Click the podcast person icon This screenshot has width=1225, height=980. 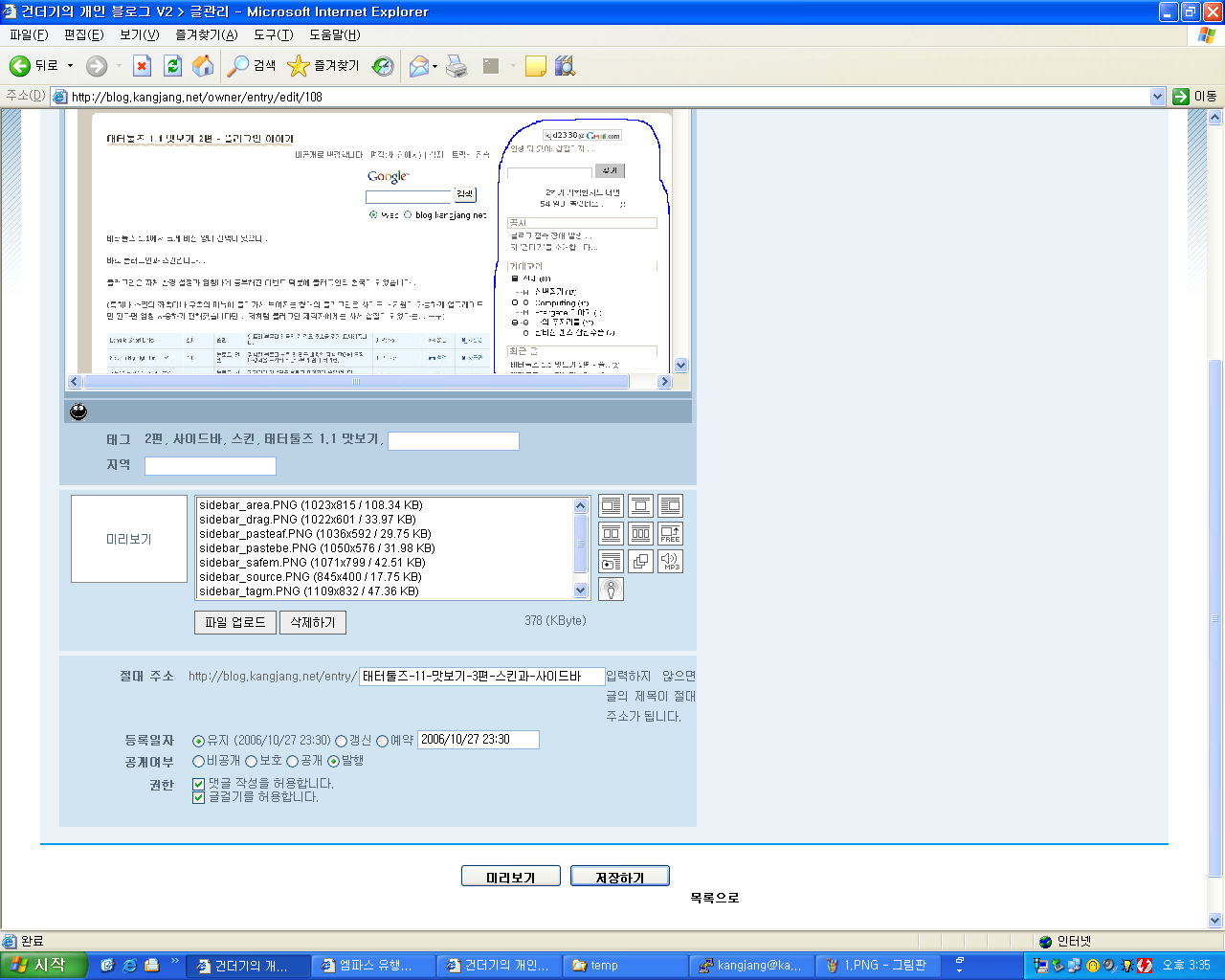coord(611,589)
